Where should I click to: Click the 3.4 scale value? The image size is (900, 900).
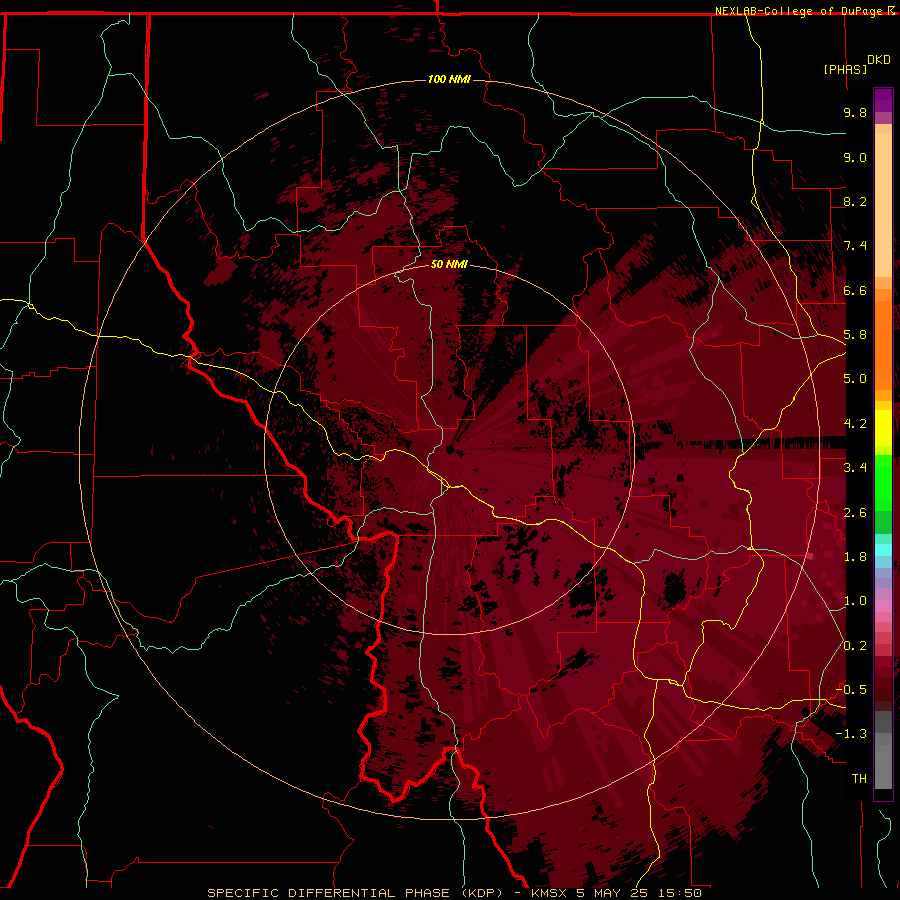(855, 468)
